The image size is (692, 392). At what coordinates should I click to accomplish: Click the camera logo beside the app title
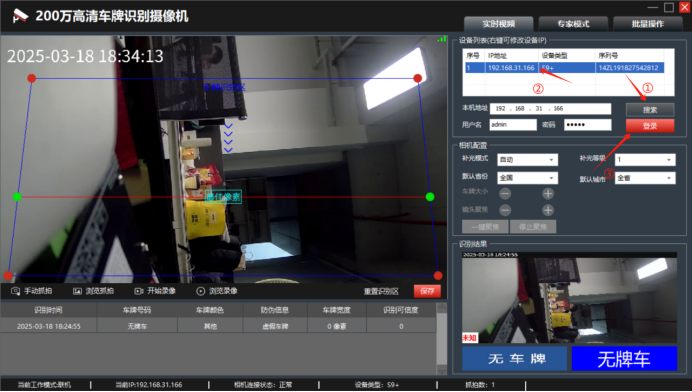pyautogui.click(x=20, y=16)
